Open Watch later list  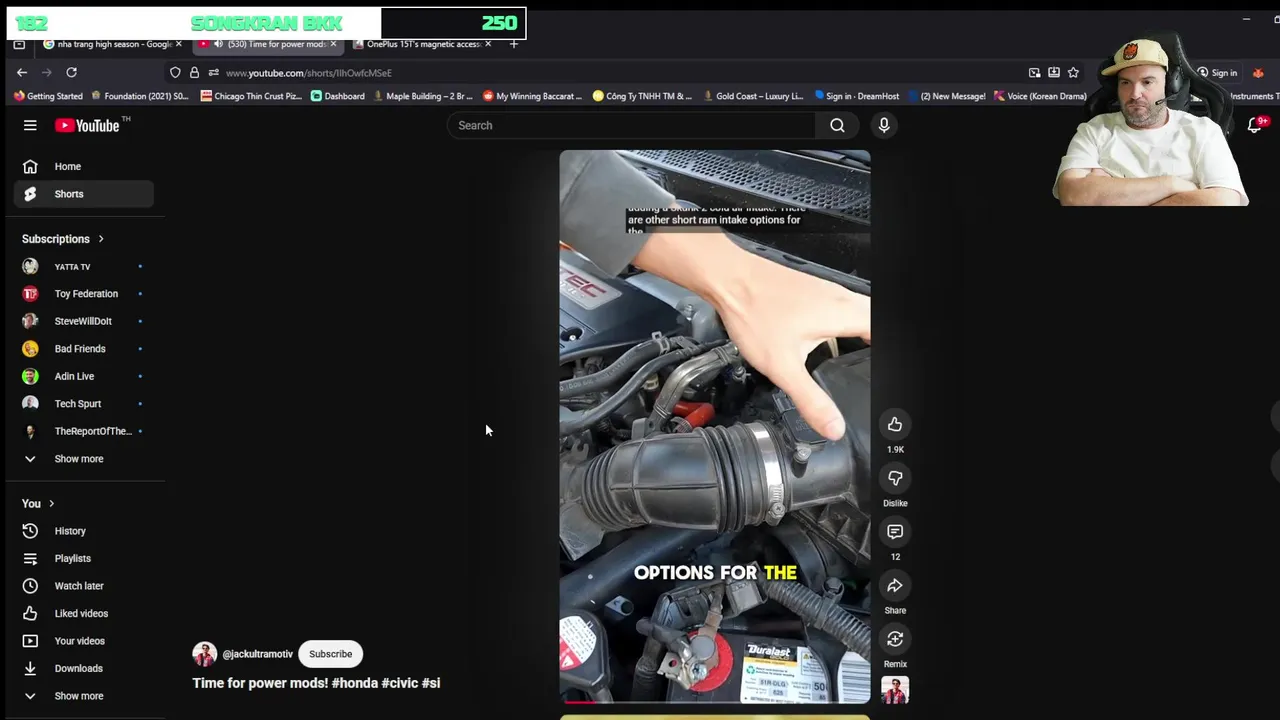84,586
